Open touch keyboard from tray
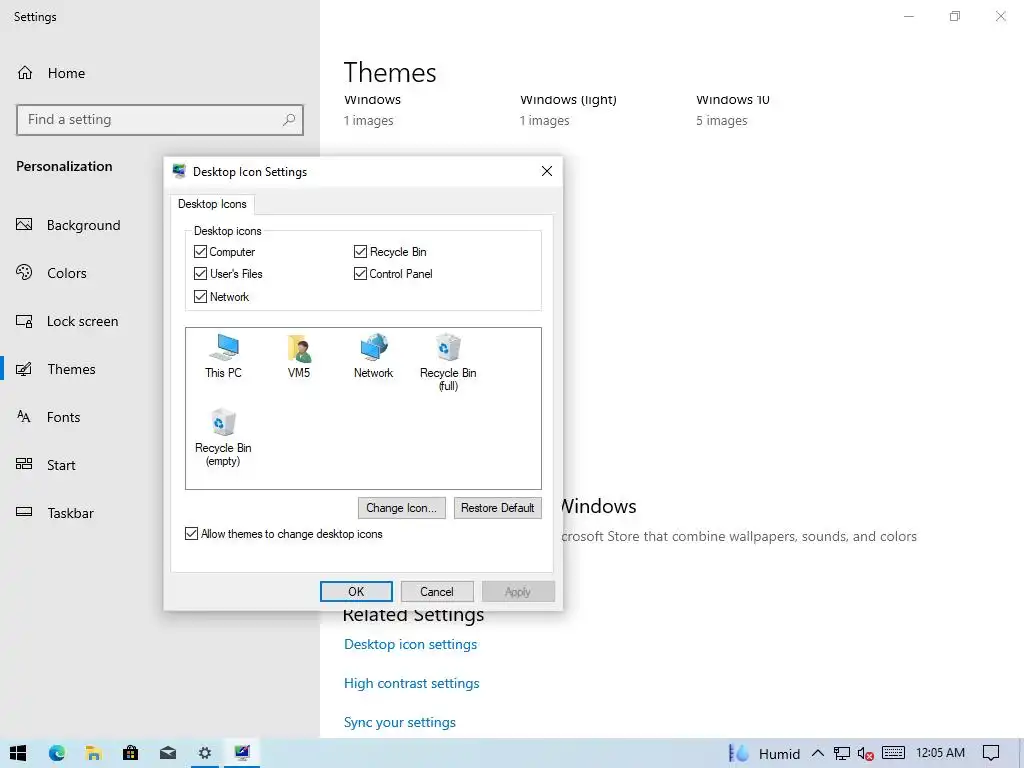 click(893, 754)
